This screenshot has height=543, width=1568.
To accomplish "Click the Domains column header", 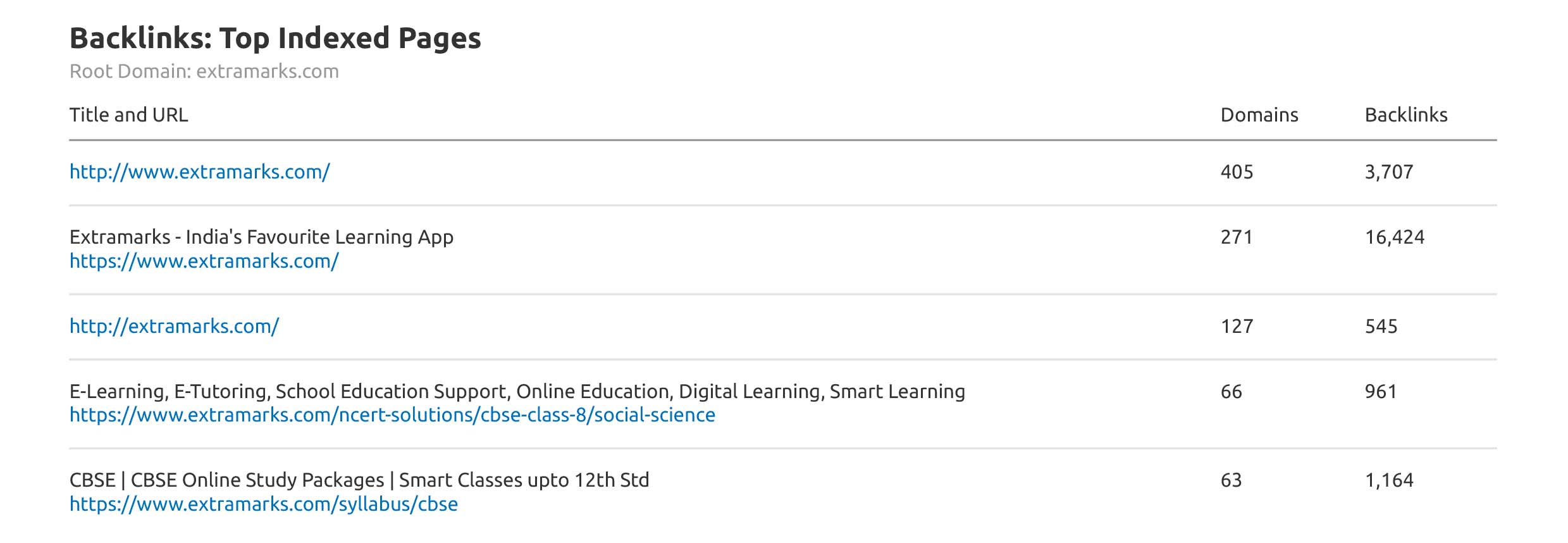I will 1259,115.
